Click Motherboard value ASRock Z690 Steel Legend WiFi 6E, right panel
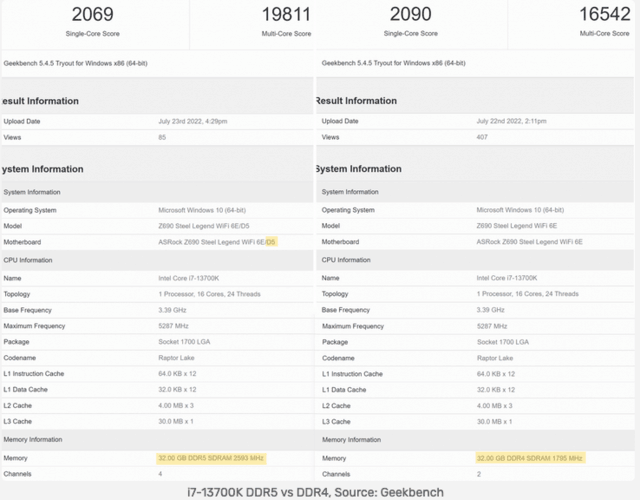 click(x=529, y=242)
